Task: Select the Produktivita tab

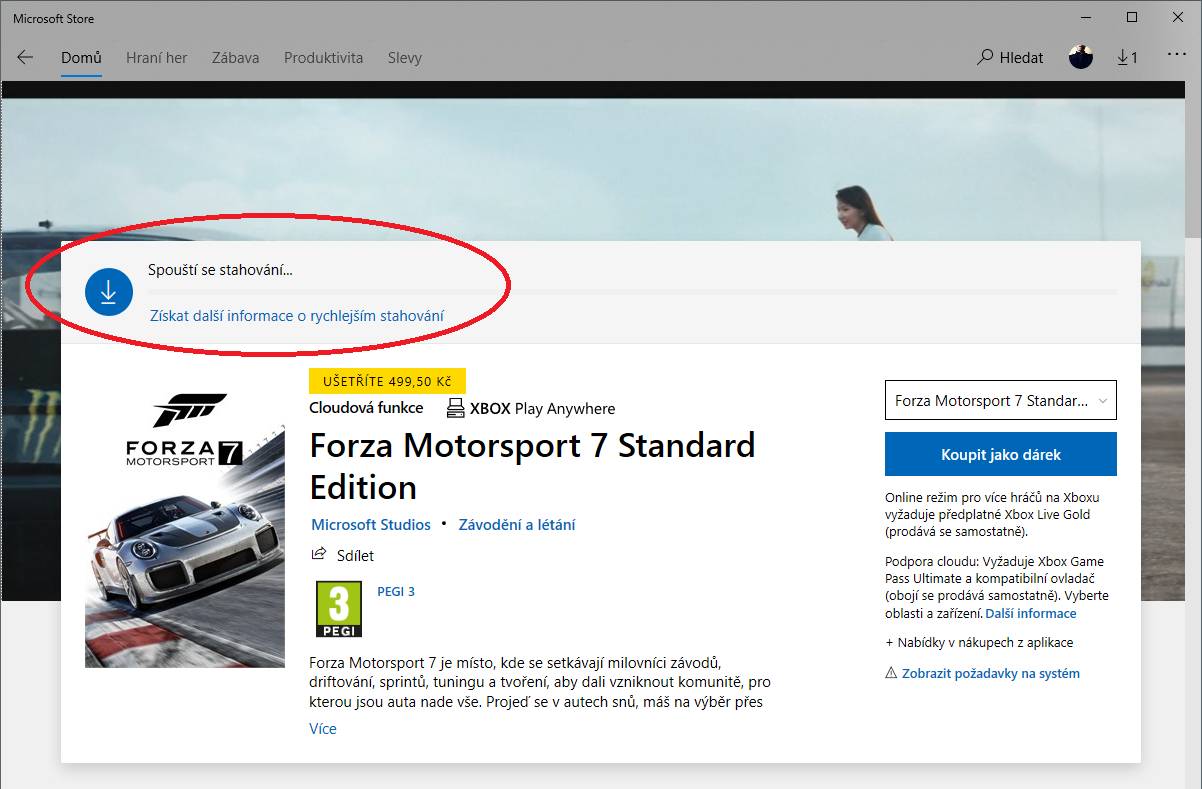Action: [x=324, y=57]
